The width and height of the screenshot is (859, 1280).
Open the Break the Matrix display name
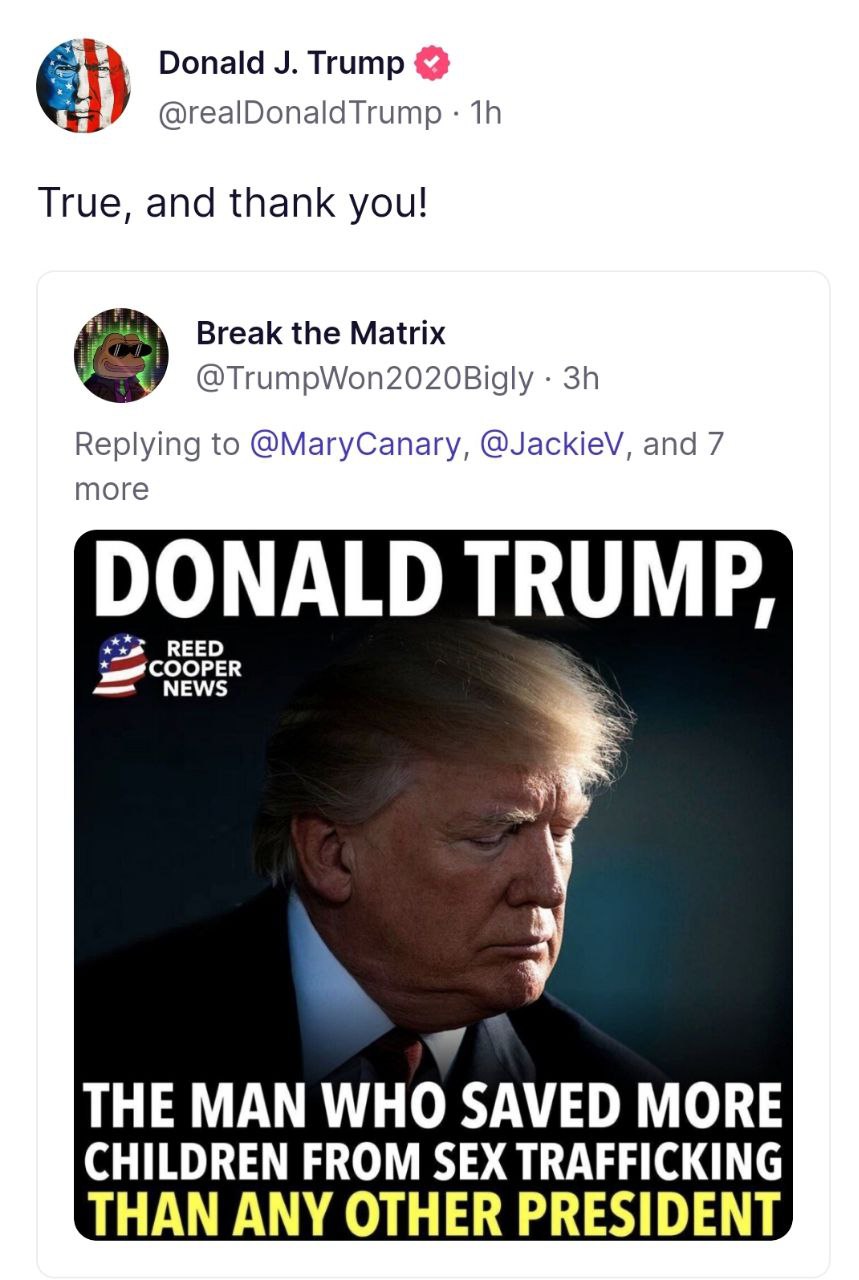(x=321, y=332)
